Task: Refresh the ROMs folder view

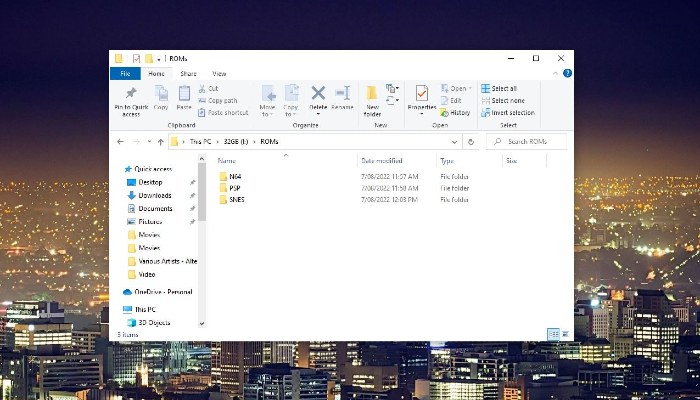Action: point(471,142)
